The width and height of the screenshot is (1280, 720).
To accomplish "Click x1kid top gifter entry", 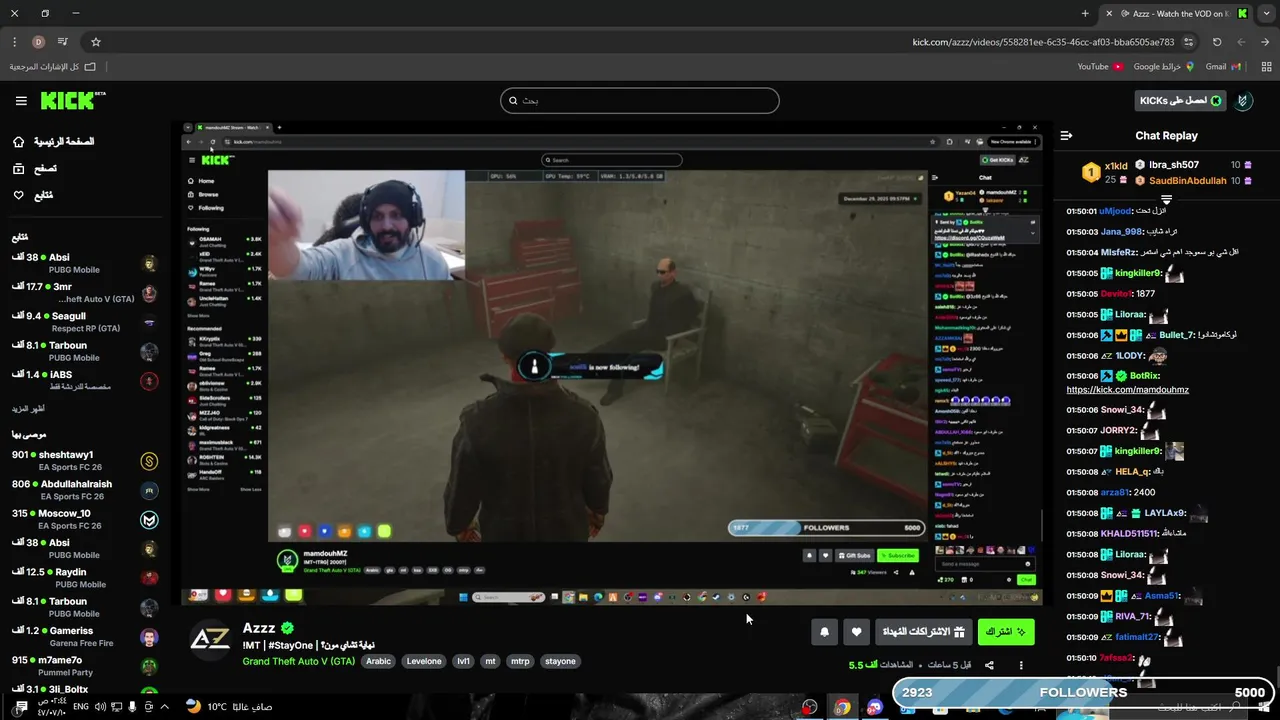I will coord(1104,172).
